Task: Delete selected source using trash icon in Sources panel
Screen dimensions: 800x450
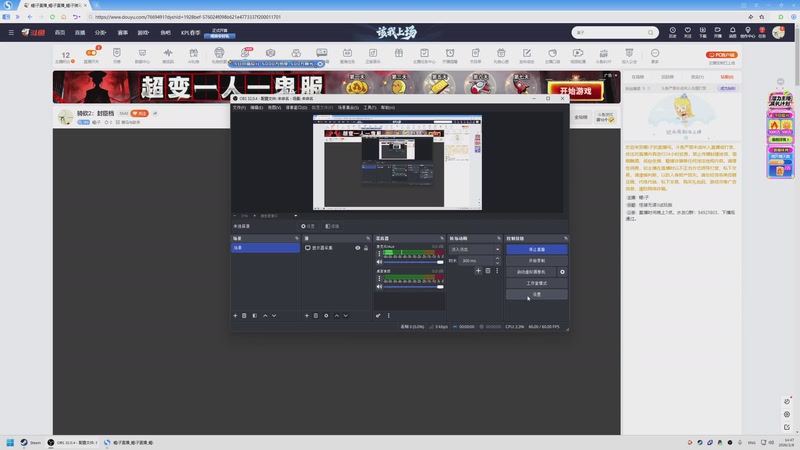Action: (x=316, y=316)
